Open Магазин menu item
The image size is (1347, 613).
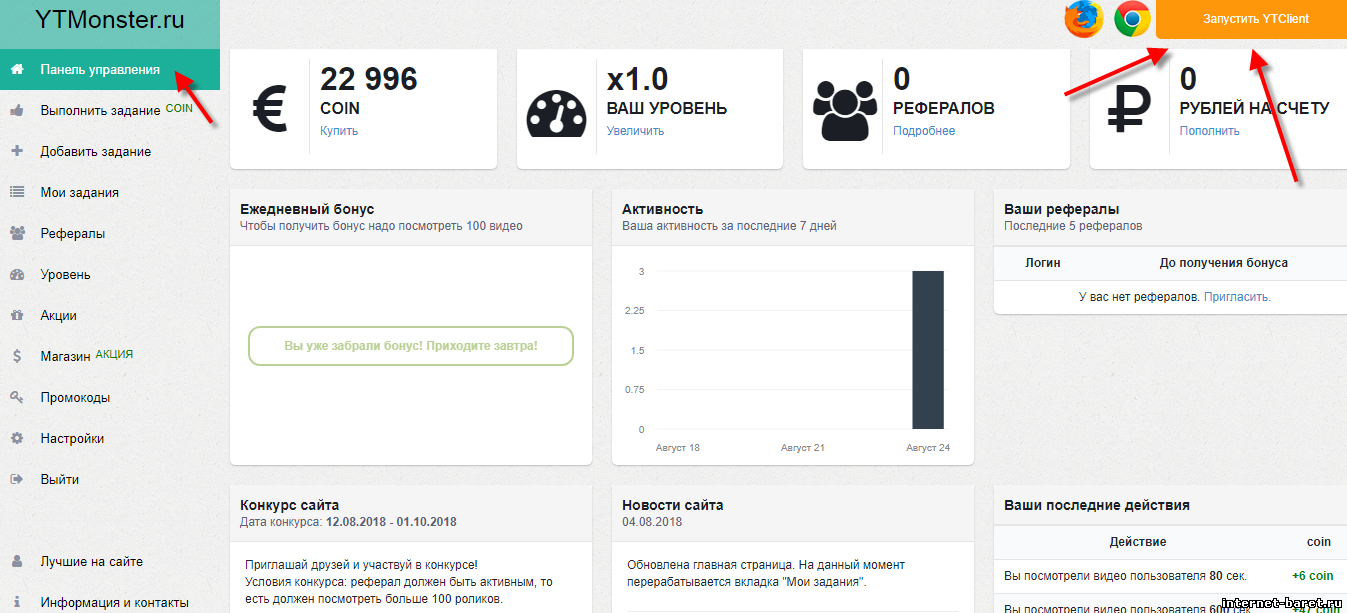tap(65, 356)
